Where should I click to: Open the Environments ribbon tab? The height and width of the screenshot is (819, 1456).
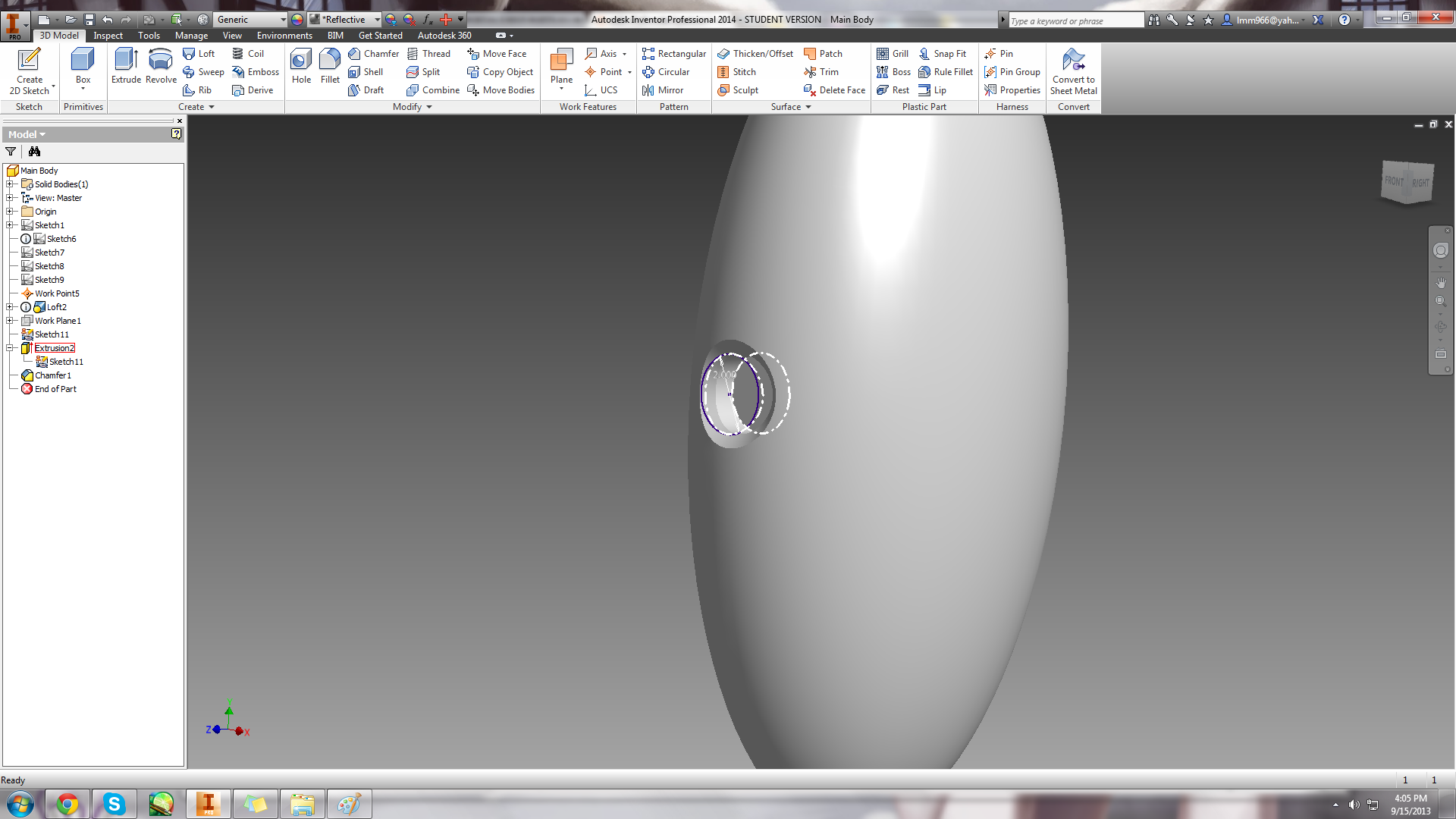284,35
